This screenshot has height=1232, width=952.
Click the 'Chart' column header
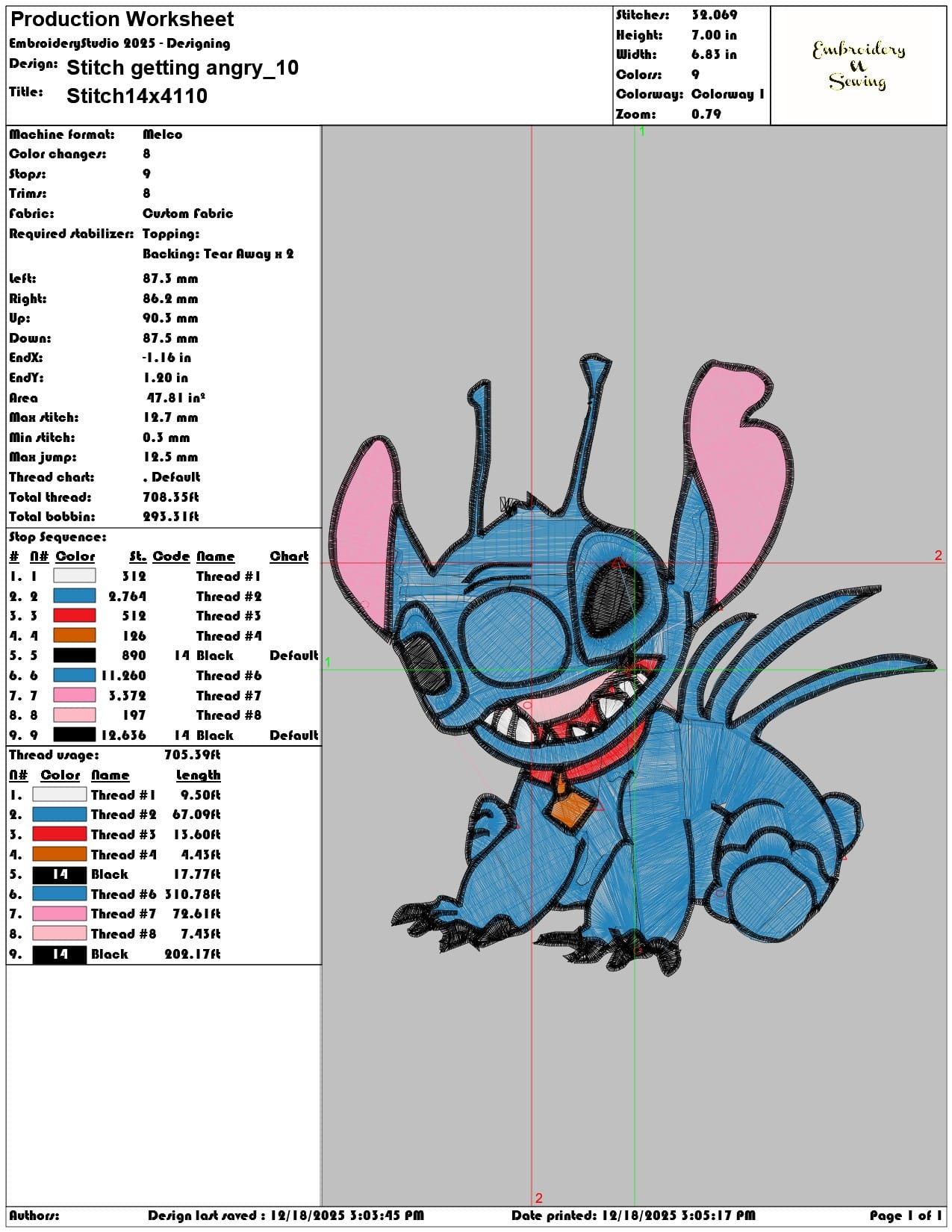pos(289,556)
